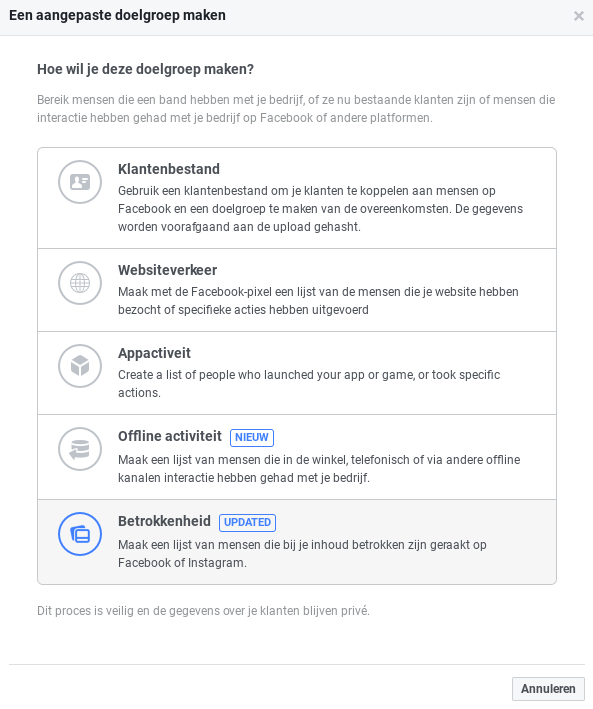593x709 pixels.
Task: Click the Offline activiteit database sync icon
Action: pos(80,449)
